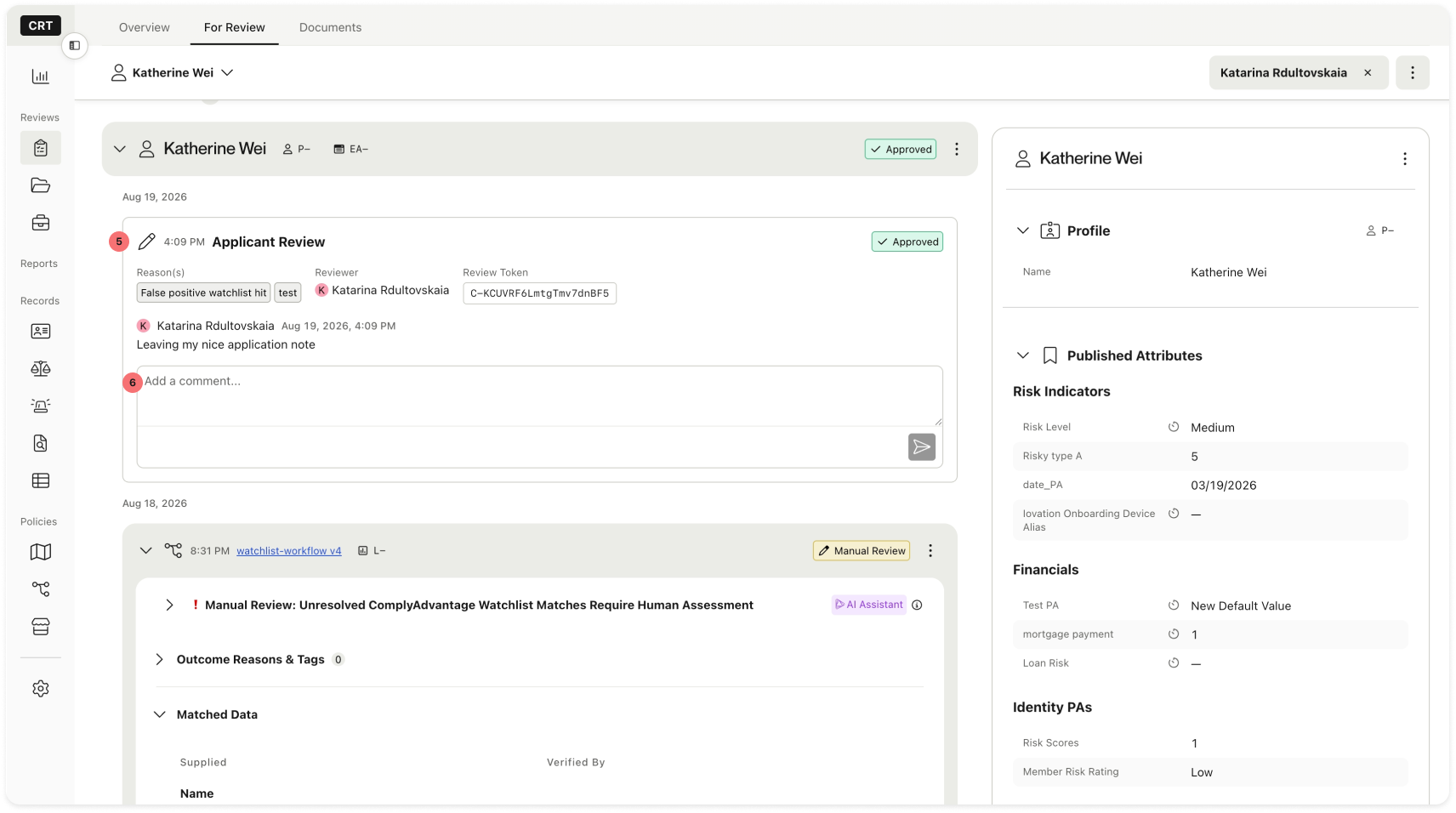Click the Member Risk Rating Low value

(x=1201, y=773)
